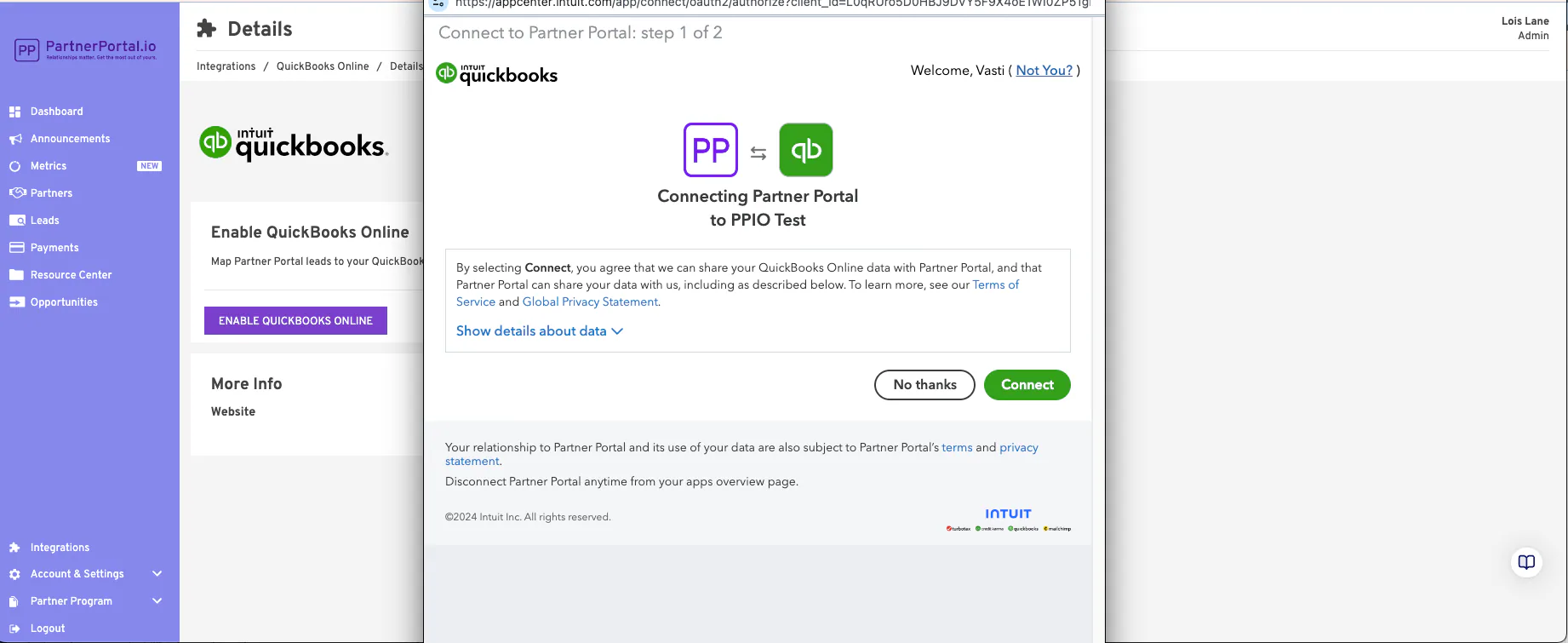1568x643 pixels.
Task: Open Partner Portal privacy statement link
Action: [1019, 447]
